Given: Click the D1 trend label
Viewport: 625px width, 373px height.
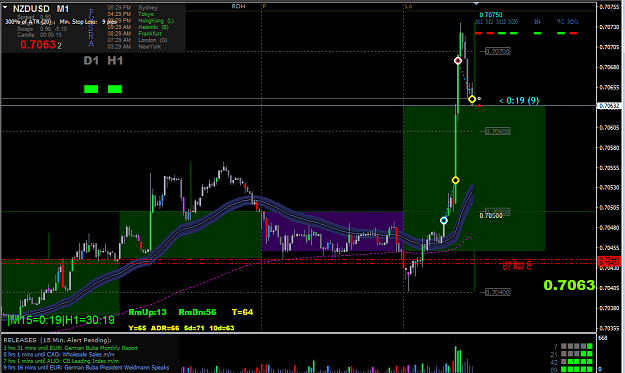Looking at the screenshot, I should [x=91, y=61].
